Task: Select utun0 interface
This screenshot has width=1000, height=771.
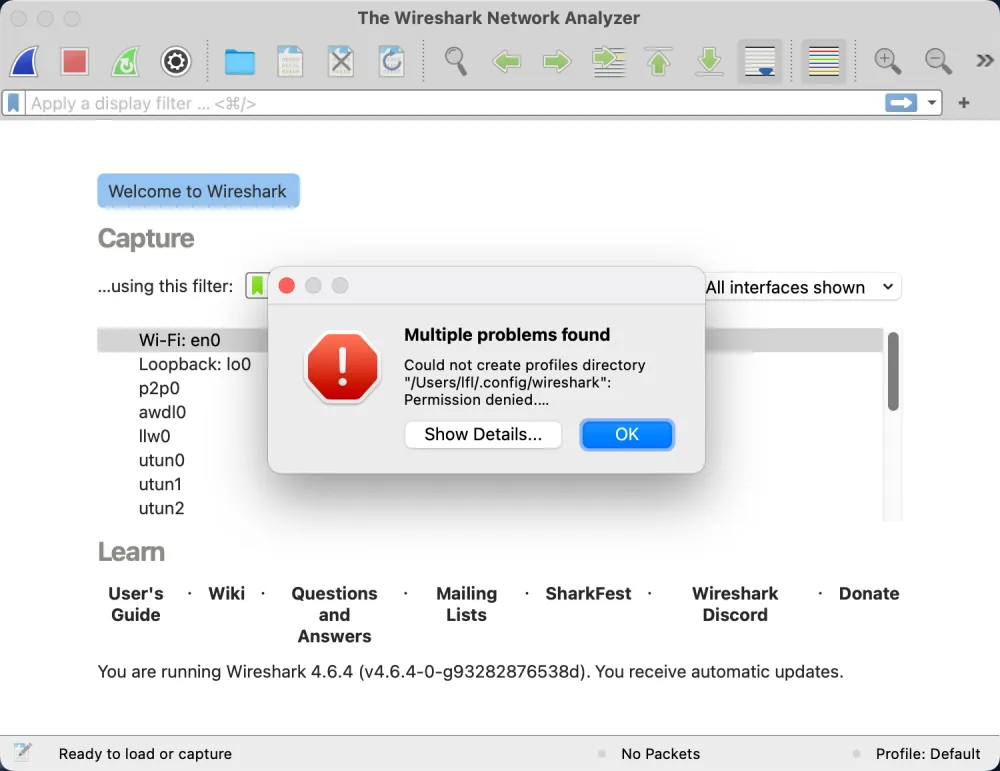Action: 161,460
